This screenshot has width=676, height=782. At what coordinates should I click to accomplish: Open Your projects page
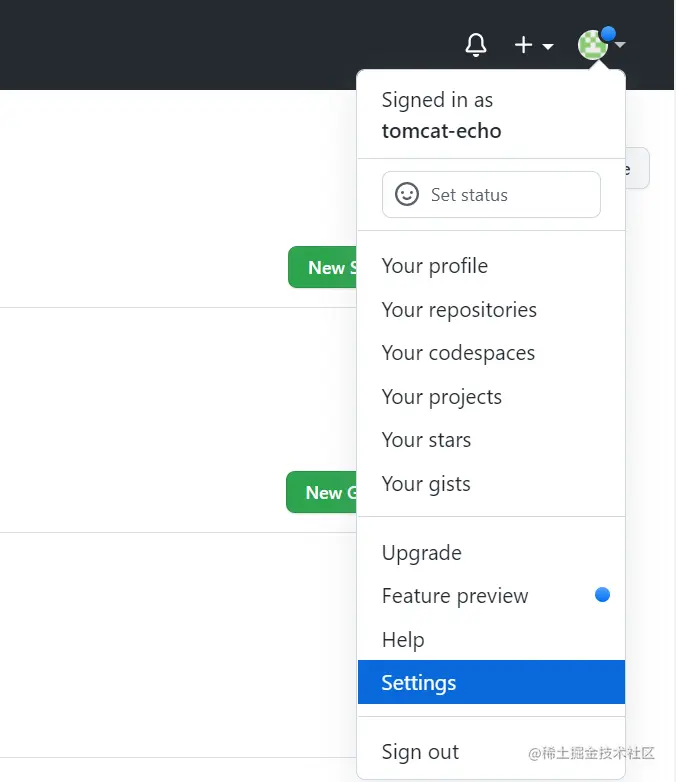442,397
